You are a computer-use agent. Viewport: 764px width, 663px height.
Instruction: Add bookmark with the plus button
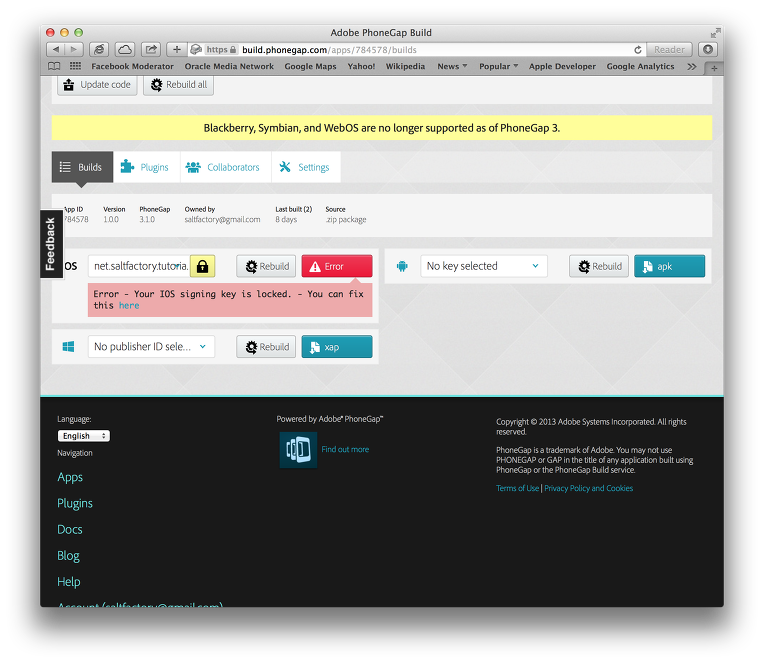point(177,49)
